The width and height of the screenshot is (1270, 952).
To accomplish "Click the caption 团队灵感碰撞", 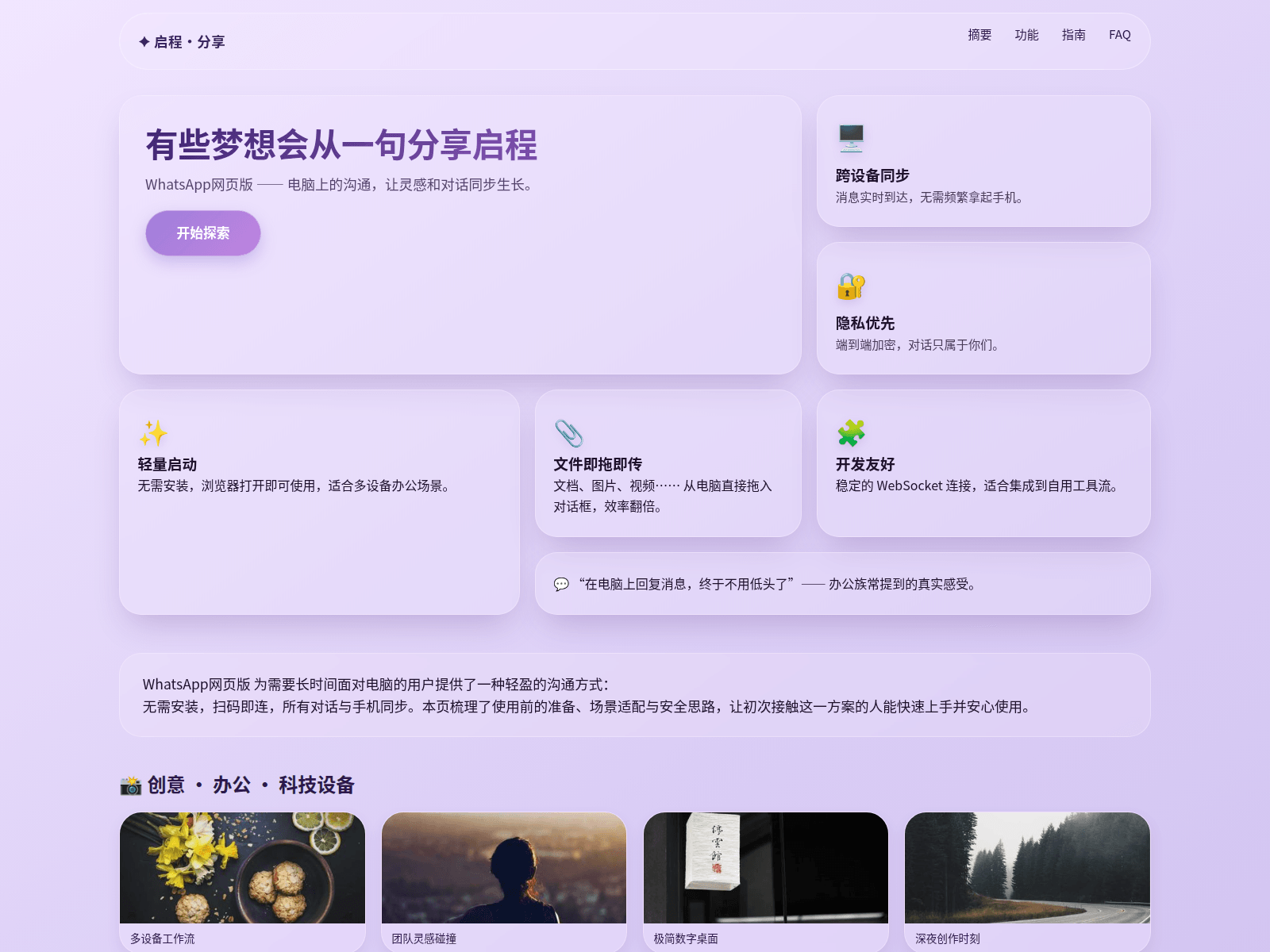I will (x=424, y=939).
